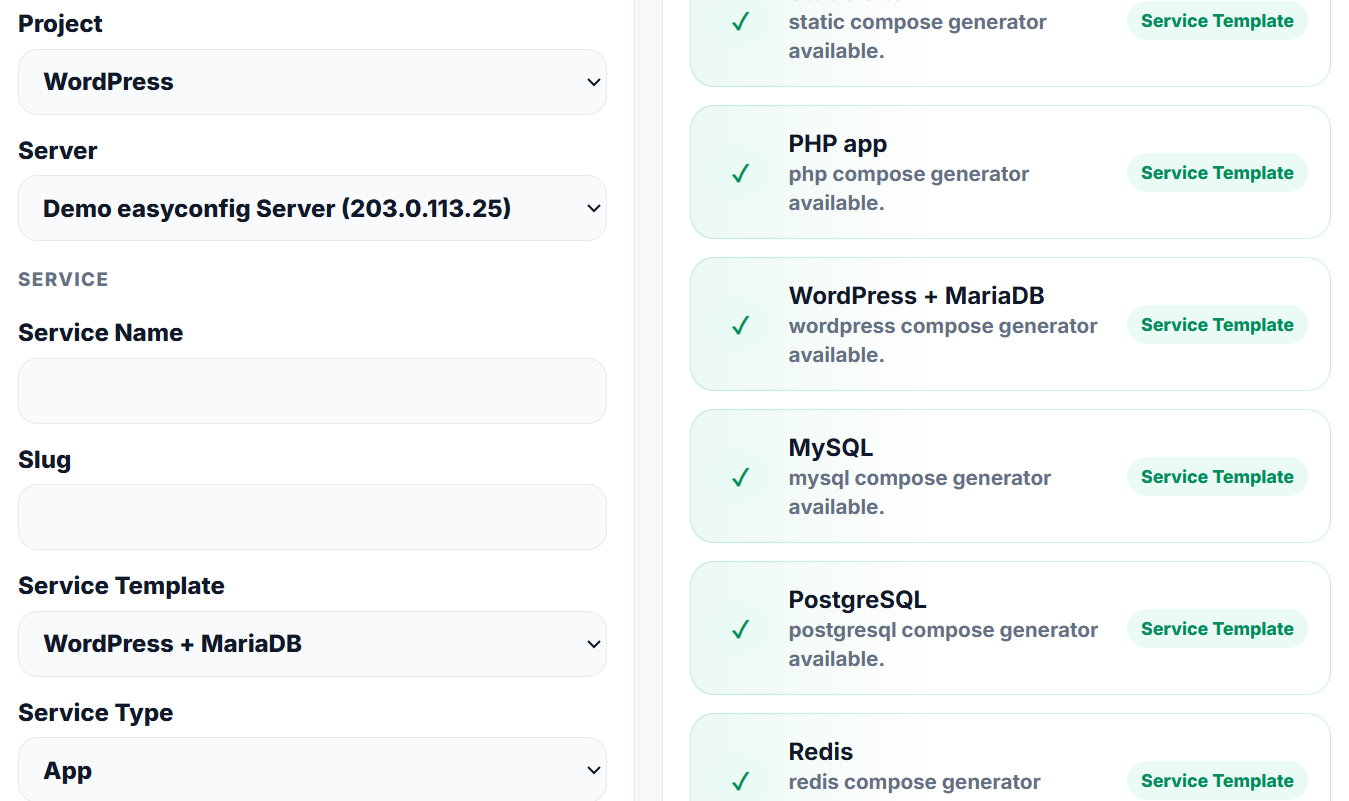Image resolution: width=1349 pixels, height=801 pixels.
Task: Click the Service Type field label
Action: point(96,713)
